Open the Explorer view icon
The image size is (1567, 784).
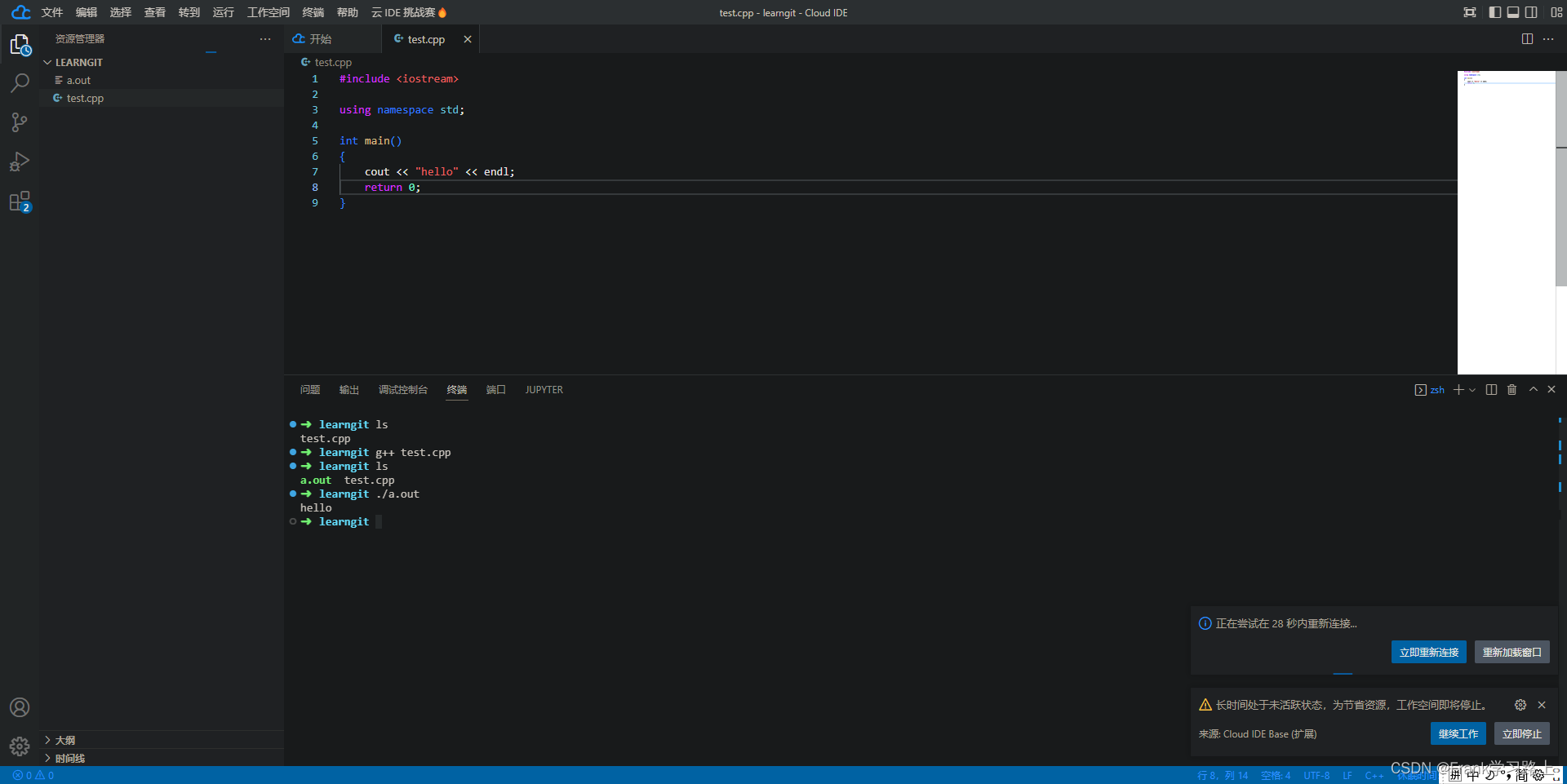pyautogui.click(x=20, y=45)
